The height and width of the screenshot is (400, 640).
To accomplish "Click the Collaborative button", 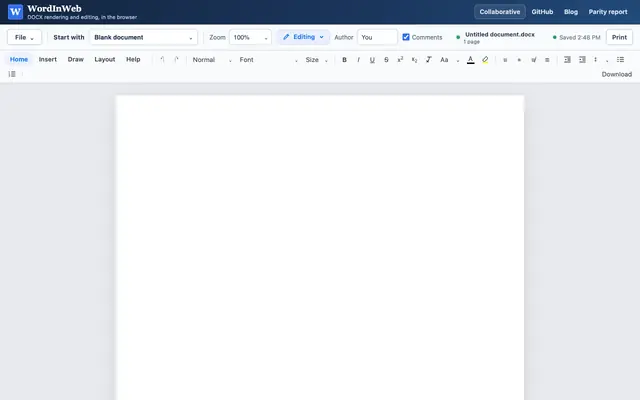I will [500, 12].
